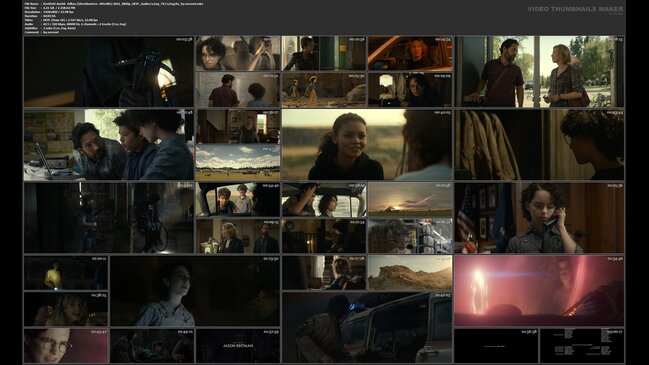The width and height of the screenshot is (649, 365).
Task: Select the File Name line in header
Action: click(x=114, y=4)
